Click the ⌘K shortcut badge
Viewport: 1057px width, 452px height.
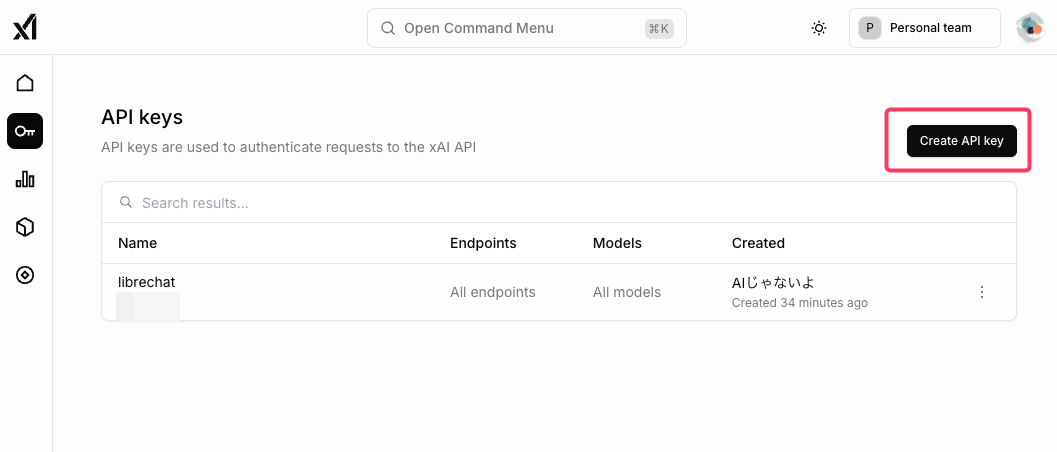[x=659, y=29]
